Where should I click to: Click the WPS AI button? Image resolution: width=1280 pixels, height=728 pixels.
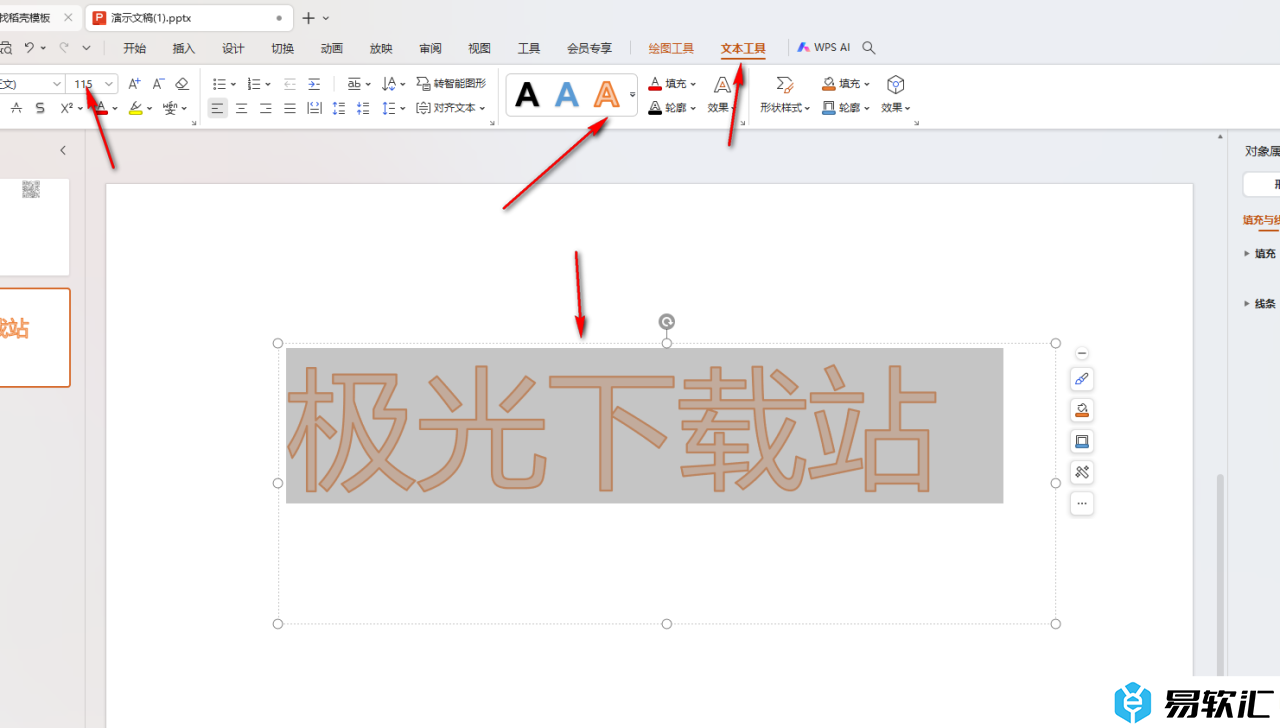point(824,47)
